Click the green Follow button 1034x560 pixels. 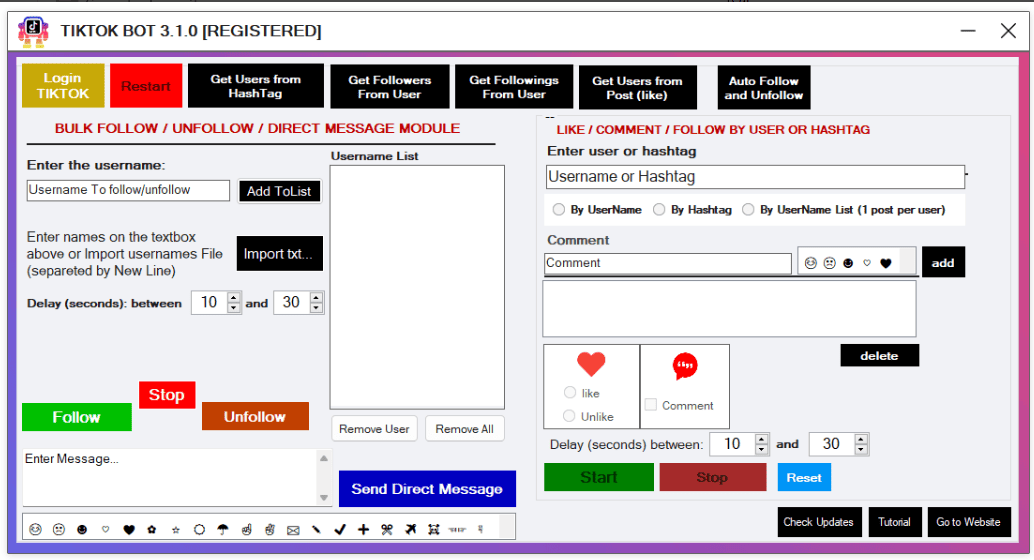76,417
